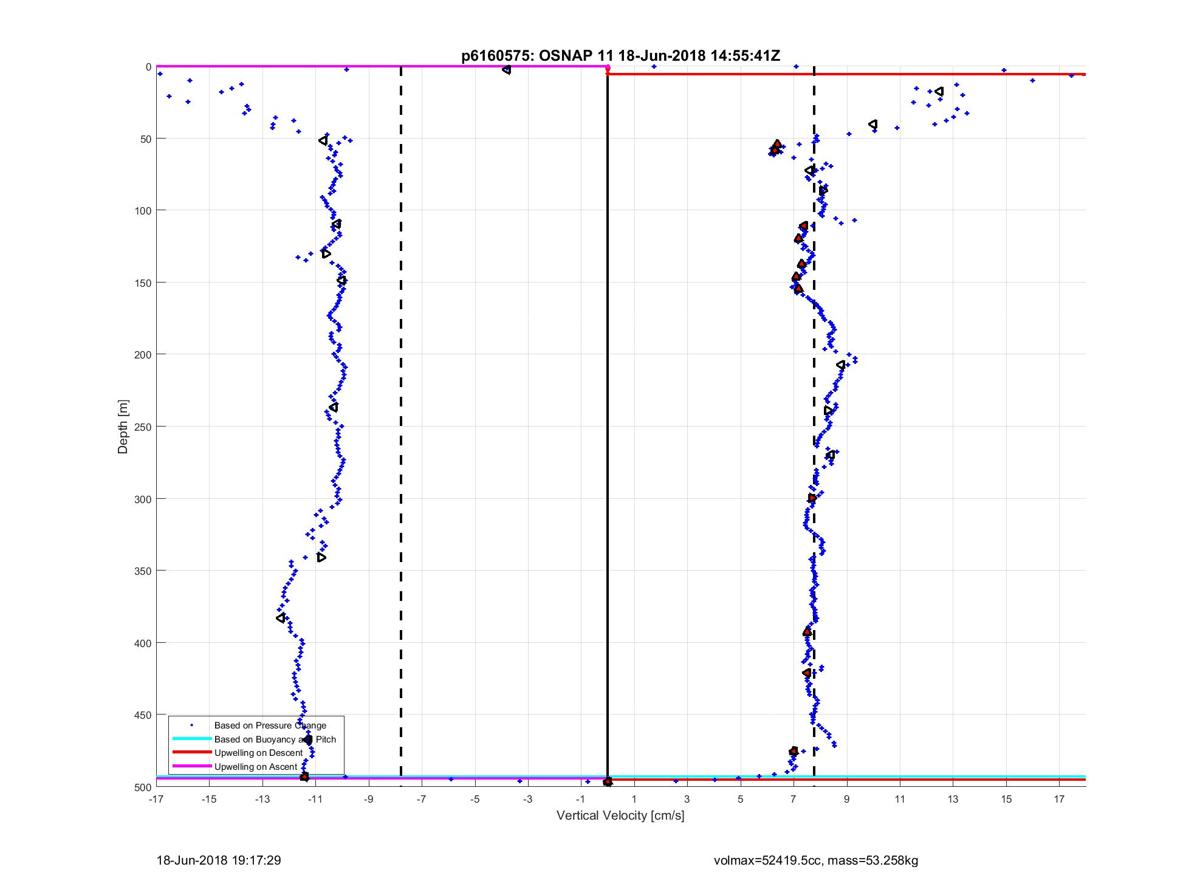Click x-axis tick label -7
Viewport: 1200px width, 885px height.
pos(421,799)
